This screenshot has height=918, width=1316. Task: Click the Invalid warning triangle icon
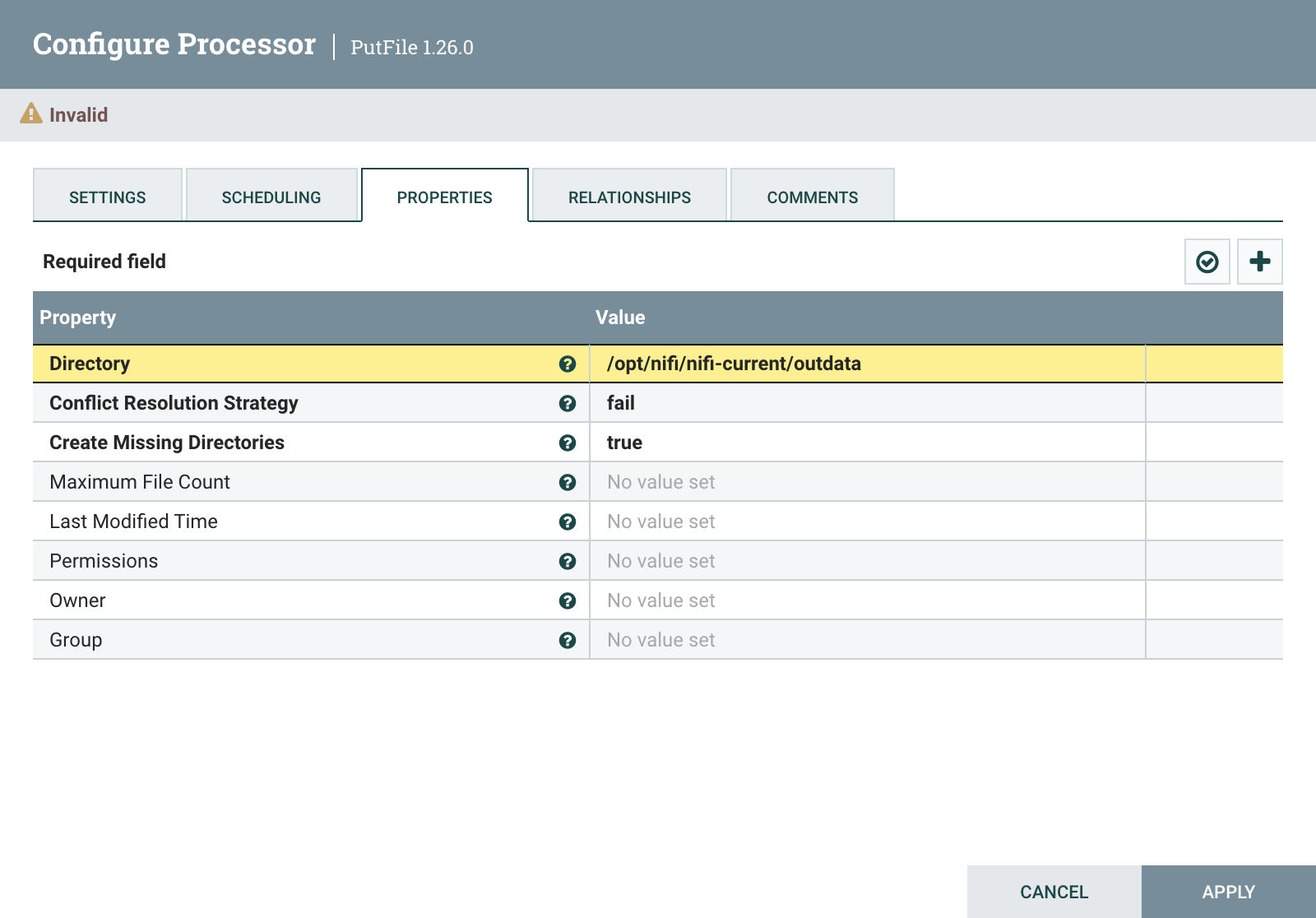coord(30,114)
